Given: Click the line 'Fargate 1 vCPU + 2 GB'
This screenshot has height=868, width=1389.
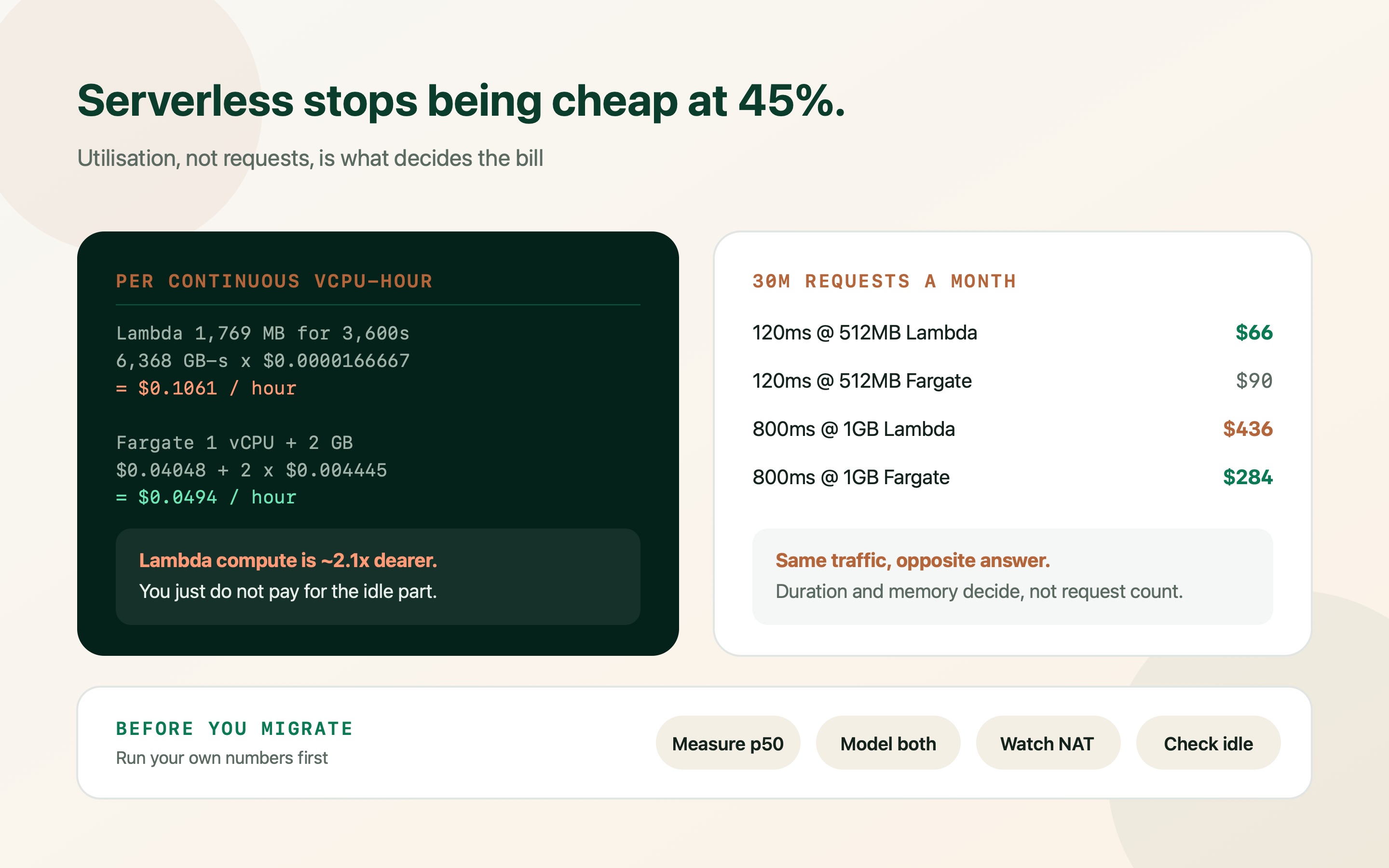Looking at the screenshot, I should tap(234, 443).
